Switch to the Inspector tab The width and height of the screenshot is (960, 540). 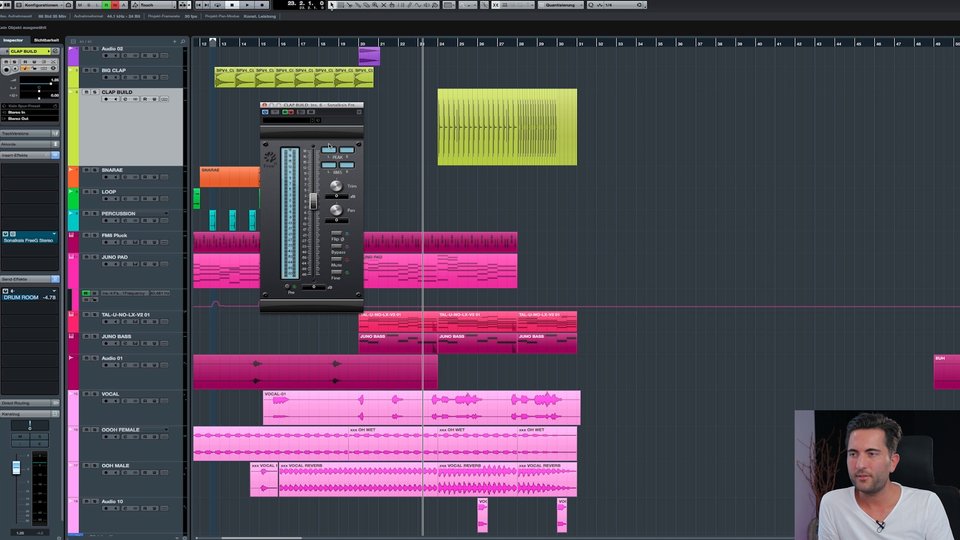[13, 40]
